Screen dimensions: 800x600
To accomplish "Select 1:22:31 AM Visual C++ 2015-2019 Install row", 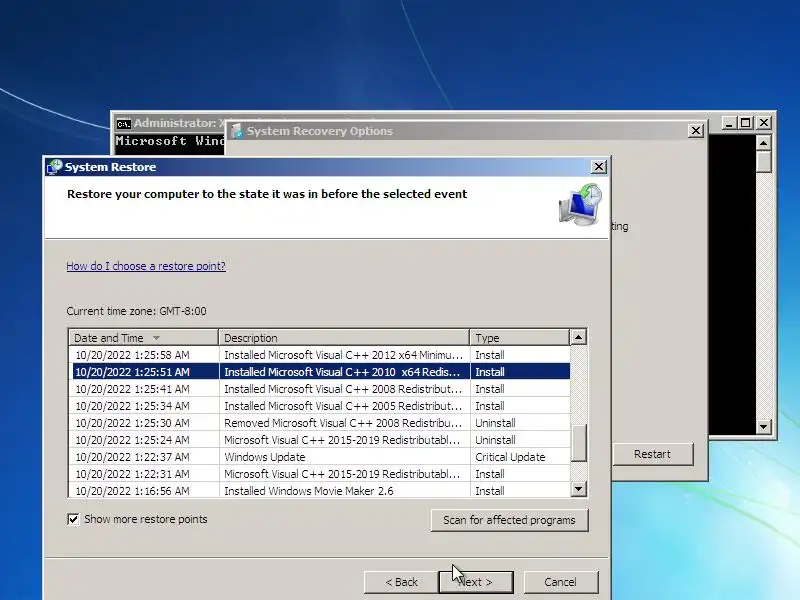I will click(319, 474).
